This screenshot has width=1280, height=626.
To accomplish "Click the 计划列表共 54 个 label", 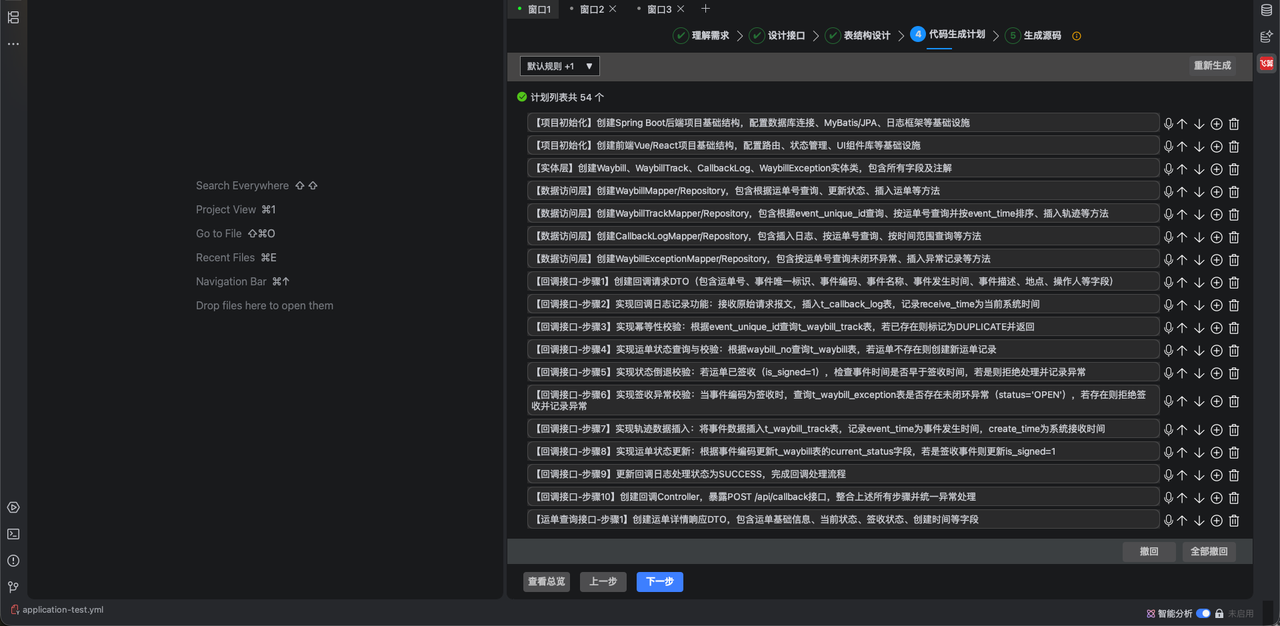I will tap(567, 98).
